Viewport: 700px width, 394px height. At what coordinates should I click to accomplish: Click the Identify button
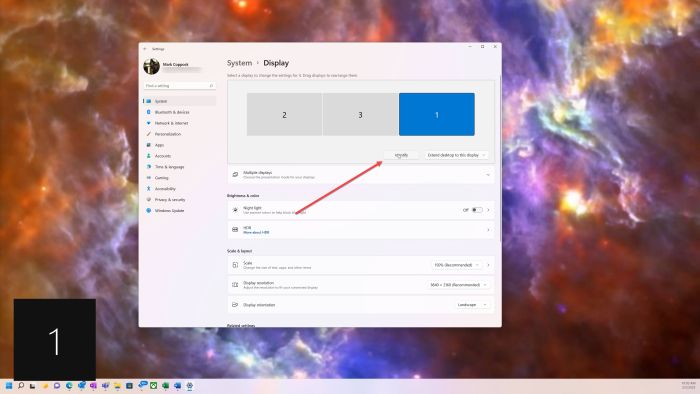[401, 155]
